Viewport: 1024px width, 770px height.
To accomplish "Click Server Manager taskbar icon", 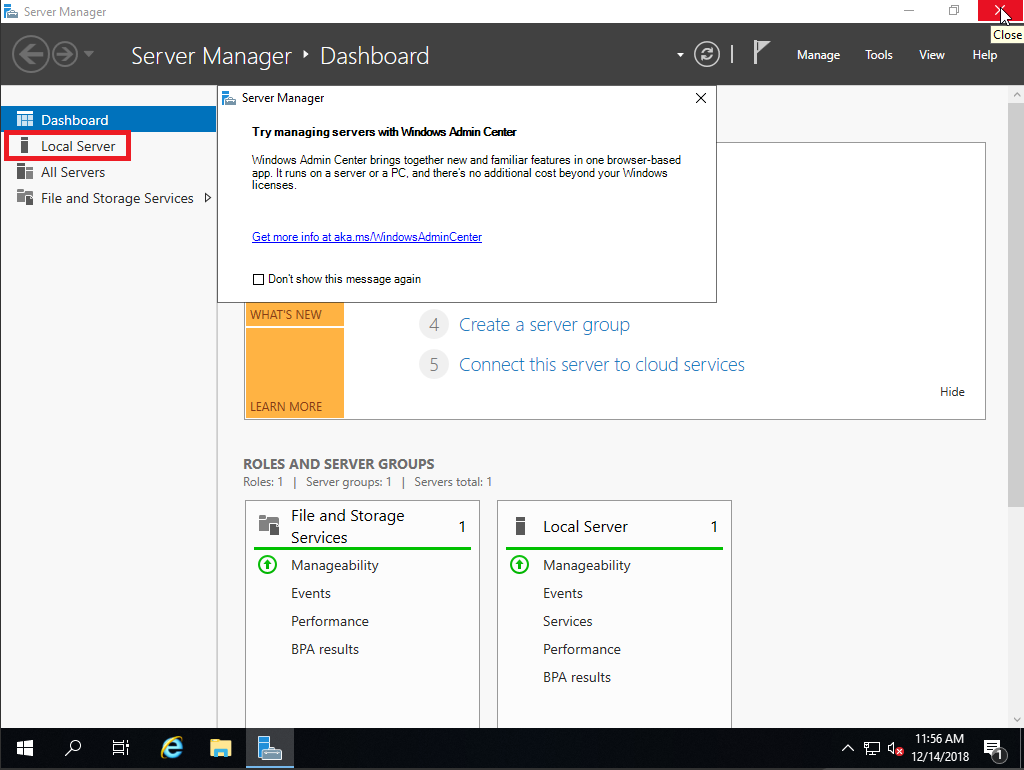I will pos(270,748).
